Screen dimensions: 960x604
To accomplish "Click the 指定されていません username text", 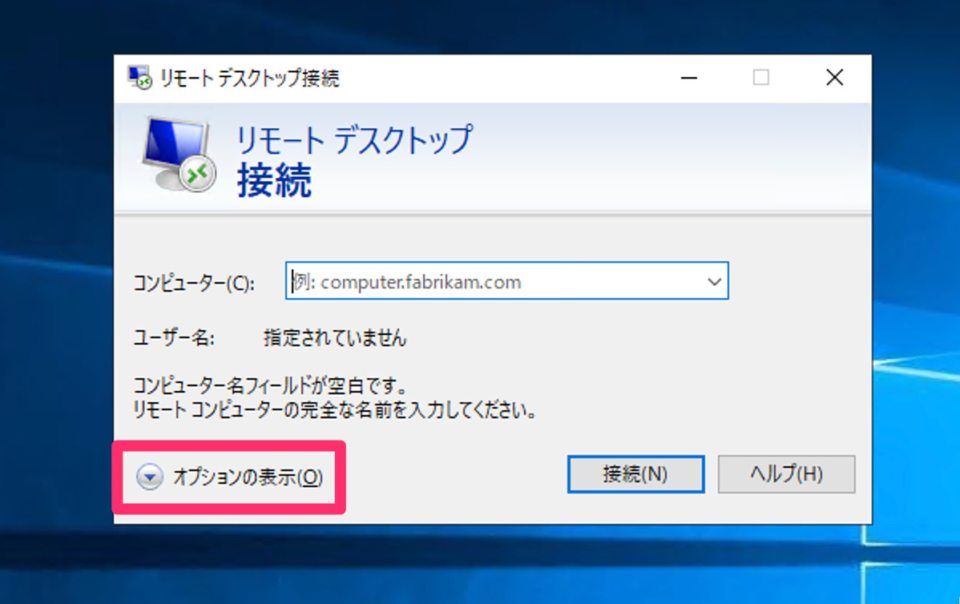I will coord(335,338).
